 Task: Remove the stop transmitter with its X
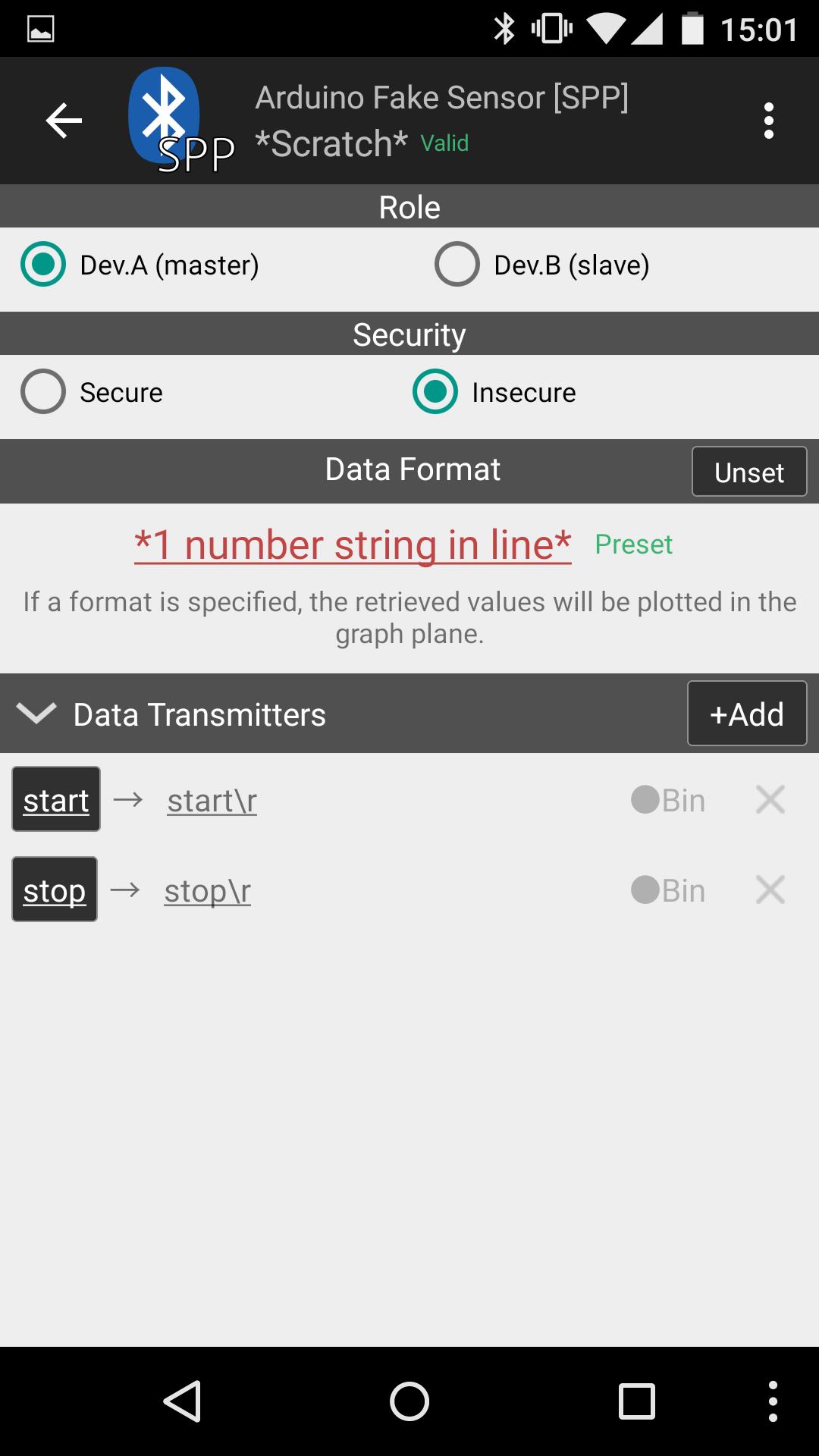(770, 890)
